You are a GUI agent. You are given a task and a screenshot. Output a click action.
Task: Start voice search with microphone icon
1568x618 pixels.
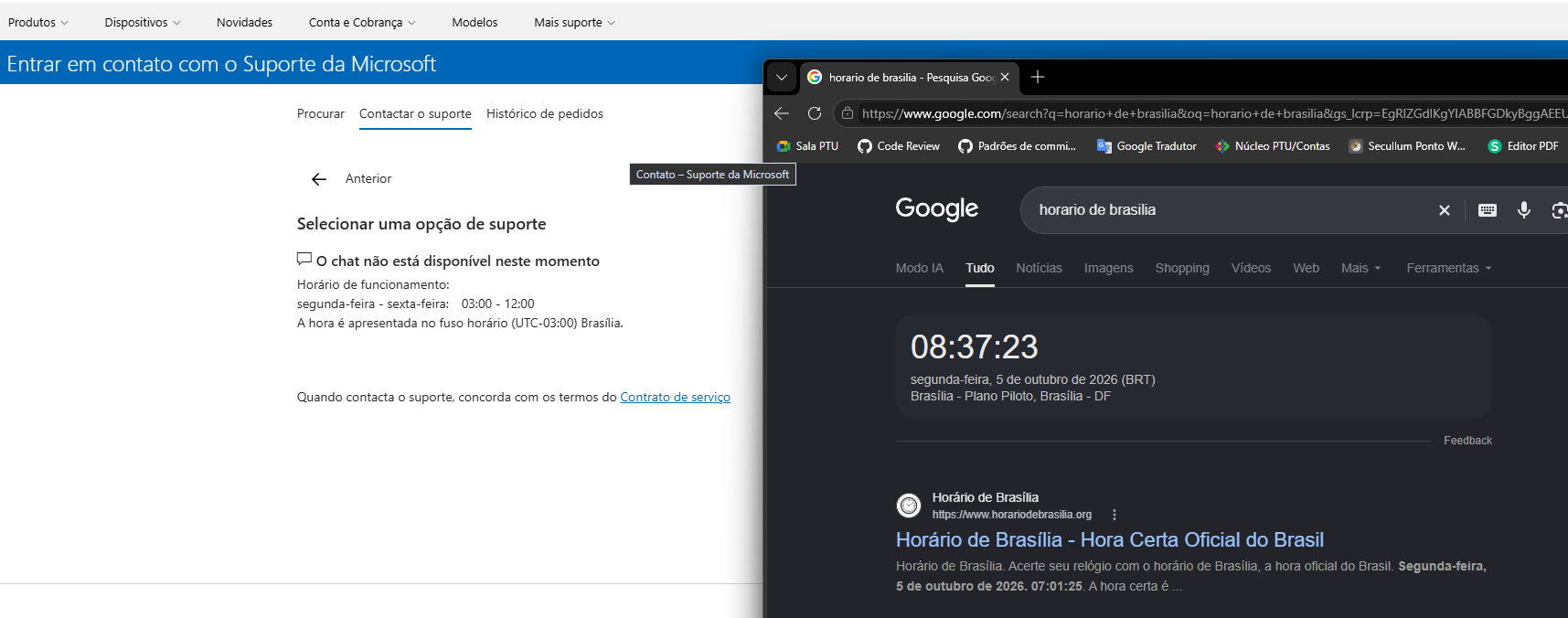(1524, 210)
